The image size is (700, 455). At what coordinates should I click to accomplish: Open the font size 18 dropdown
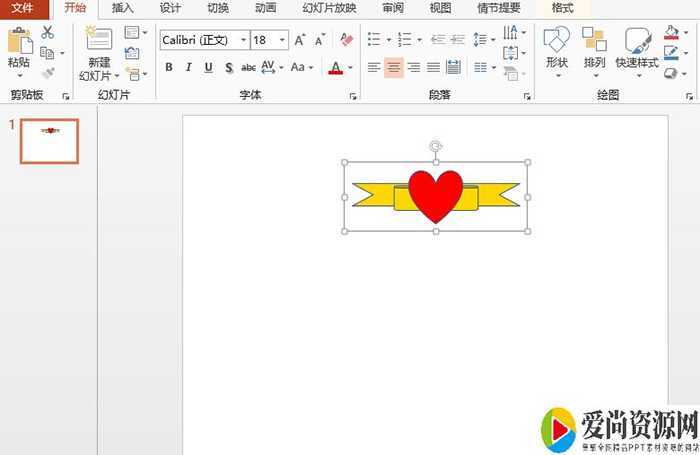point(283,40)
